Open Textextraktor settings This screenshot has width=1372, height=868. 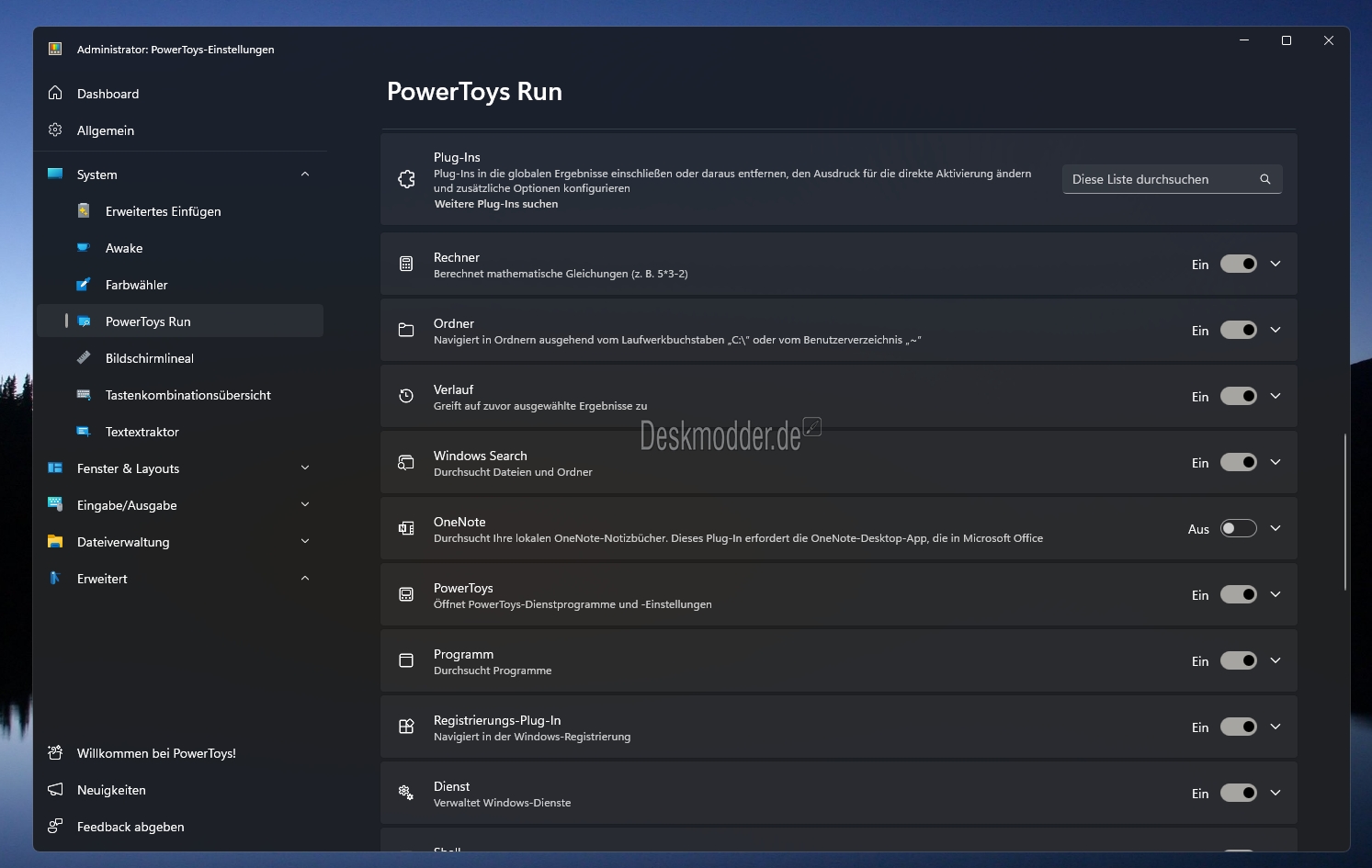coord(180,432)
